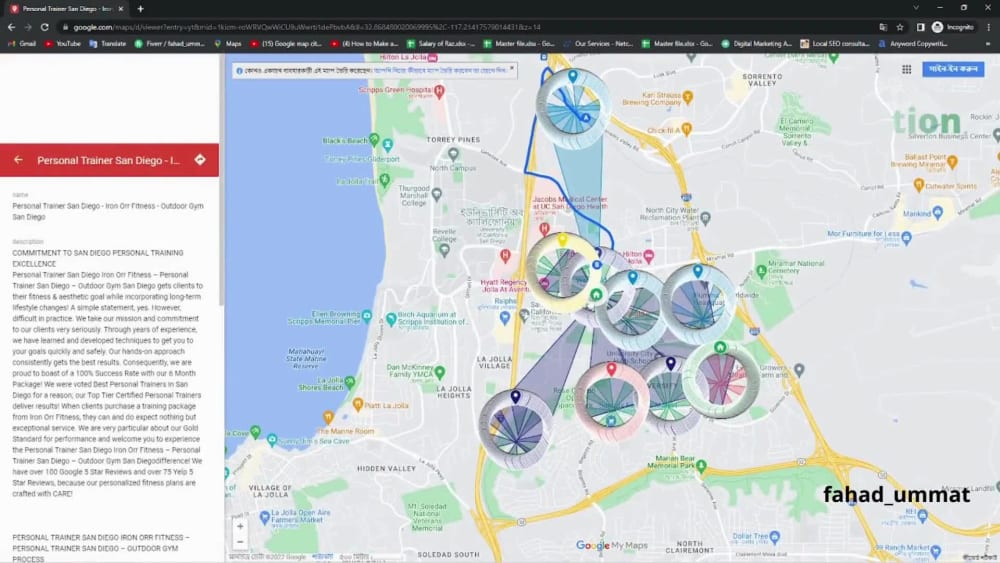Select the dark navy pin at bottom-left ring
This screenshot has height=563, width=1000.
coord(515,397)
